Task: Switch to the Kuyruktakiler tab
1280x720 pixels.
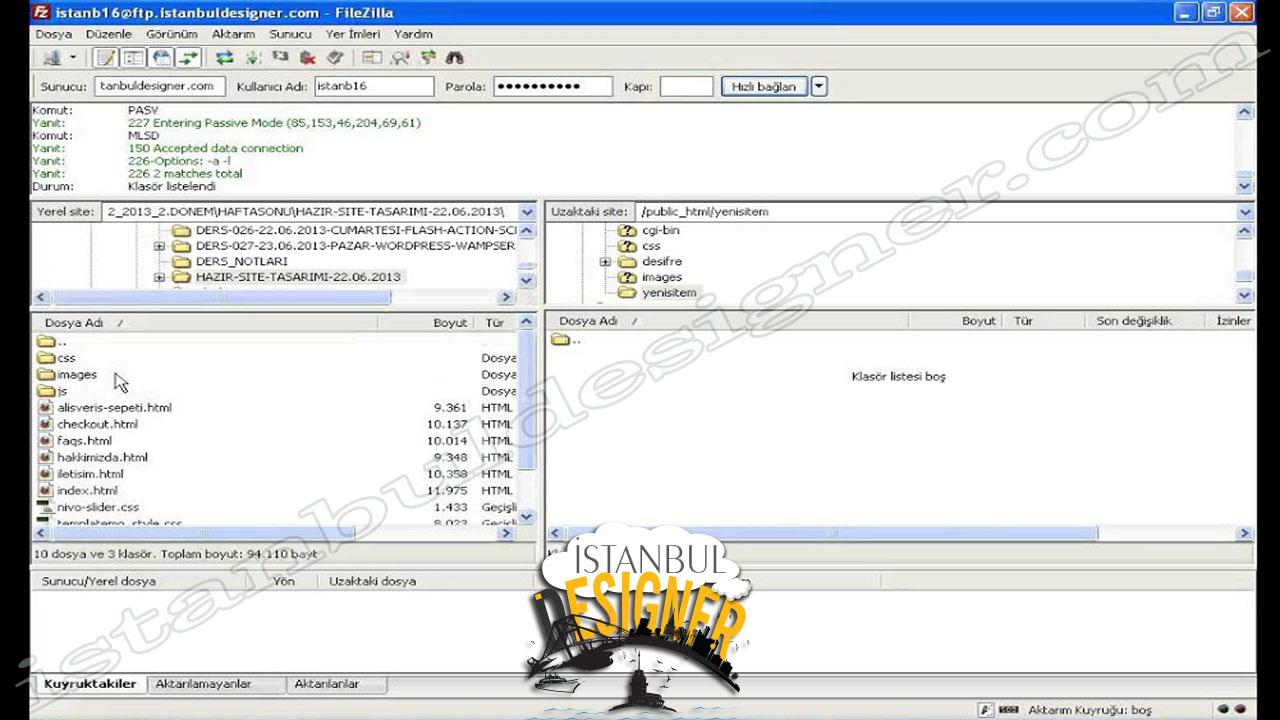Action: pos(90,684)
